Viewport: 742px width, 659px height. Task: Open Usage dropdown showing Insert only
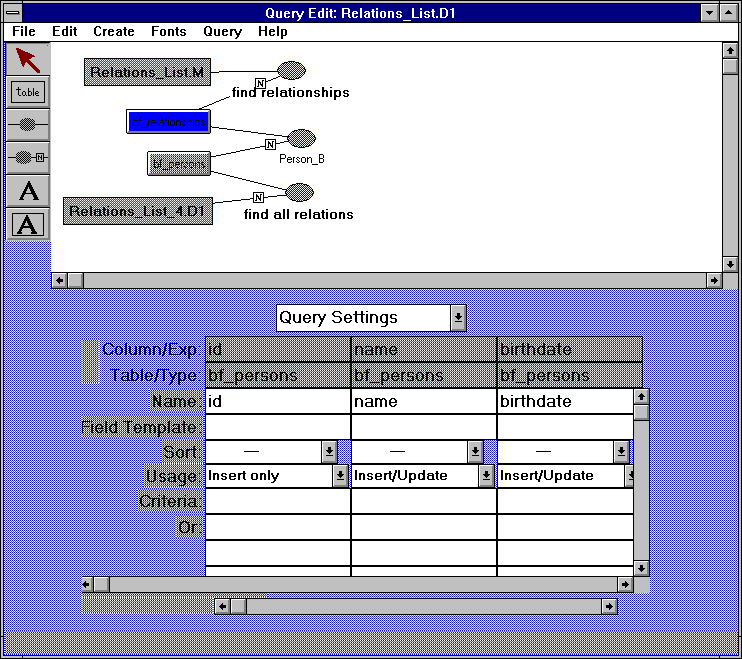pos(341,476)
